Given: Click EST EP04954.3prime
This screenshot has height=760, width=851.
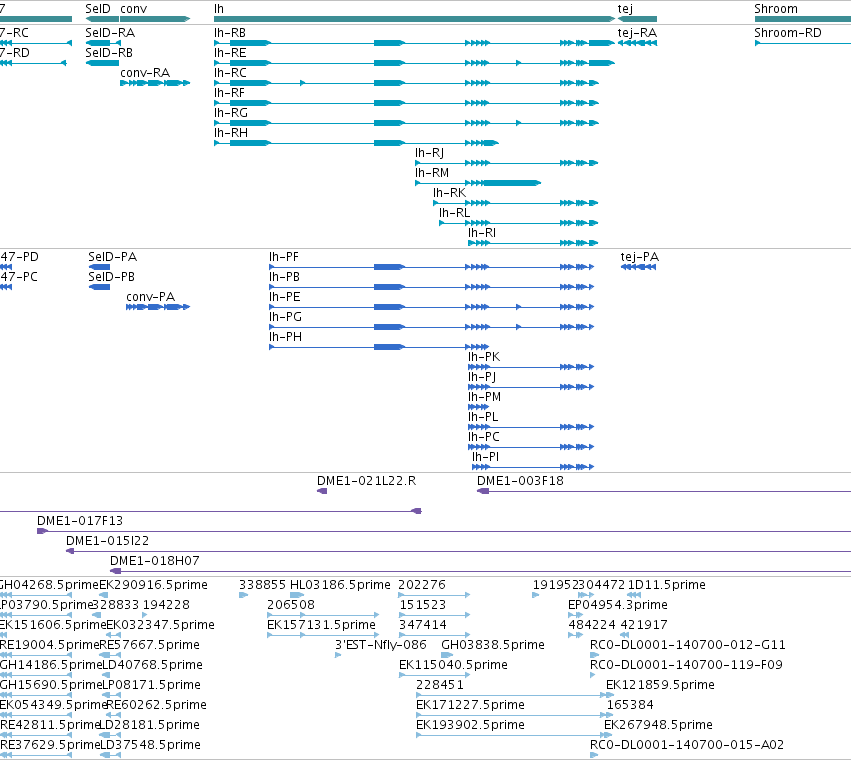Looking at the screenshot, I should tap(575, 616).
